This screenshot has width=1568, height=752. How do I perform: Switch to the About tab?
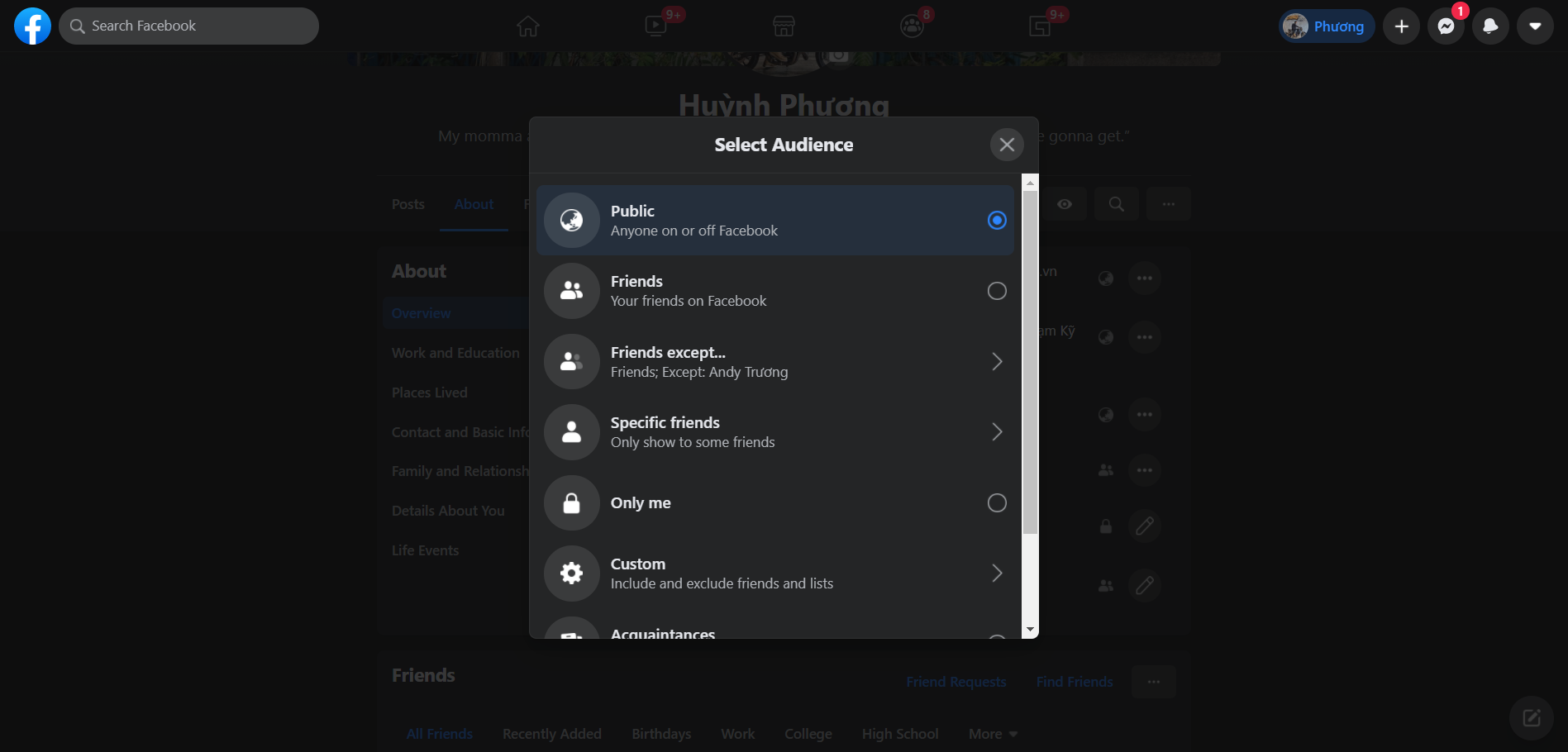(x=474, y=204)
